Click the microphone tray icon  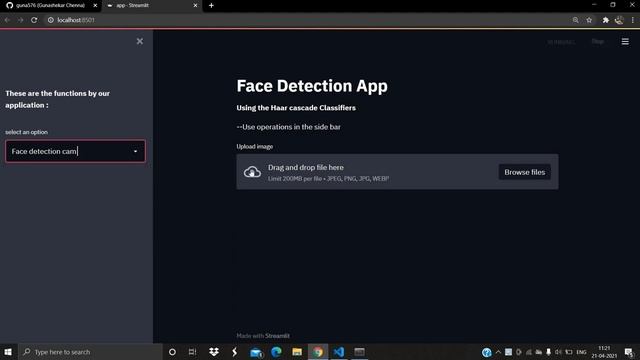(549, 352)
